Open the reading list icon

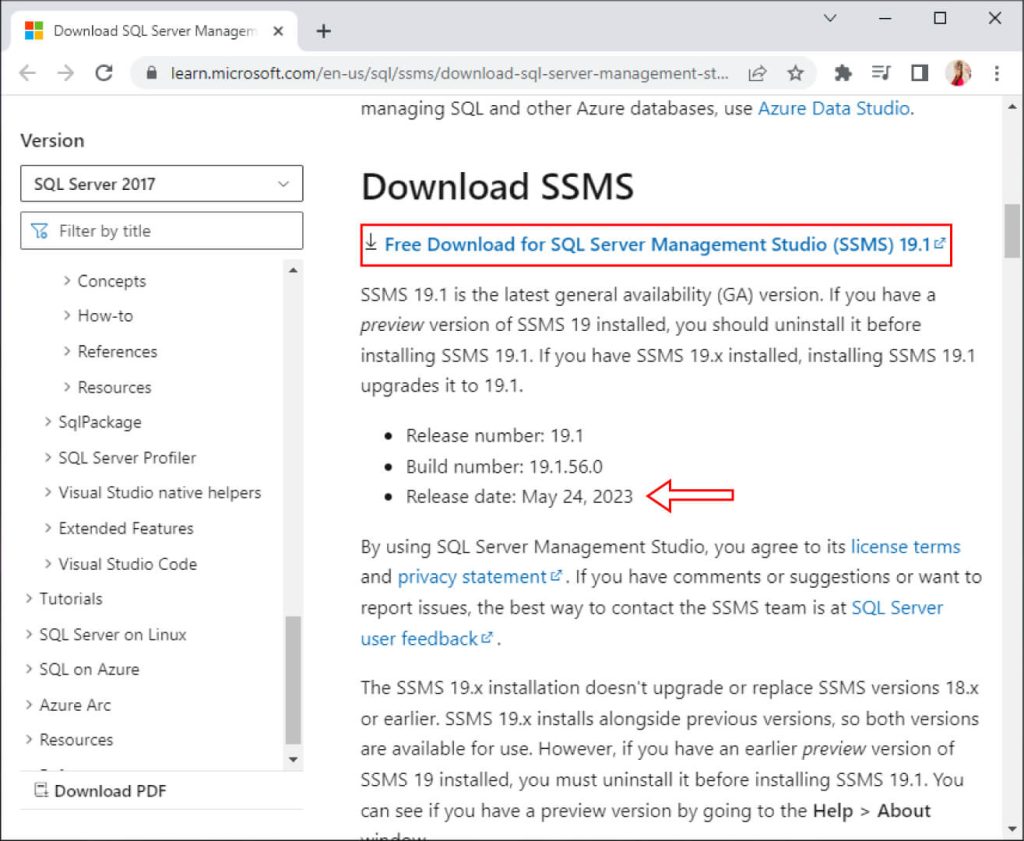[881, 72]
